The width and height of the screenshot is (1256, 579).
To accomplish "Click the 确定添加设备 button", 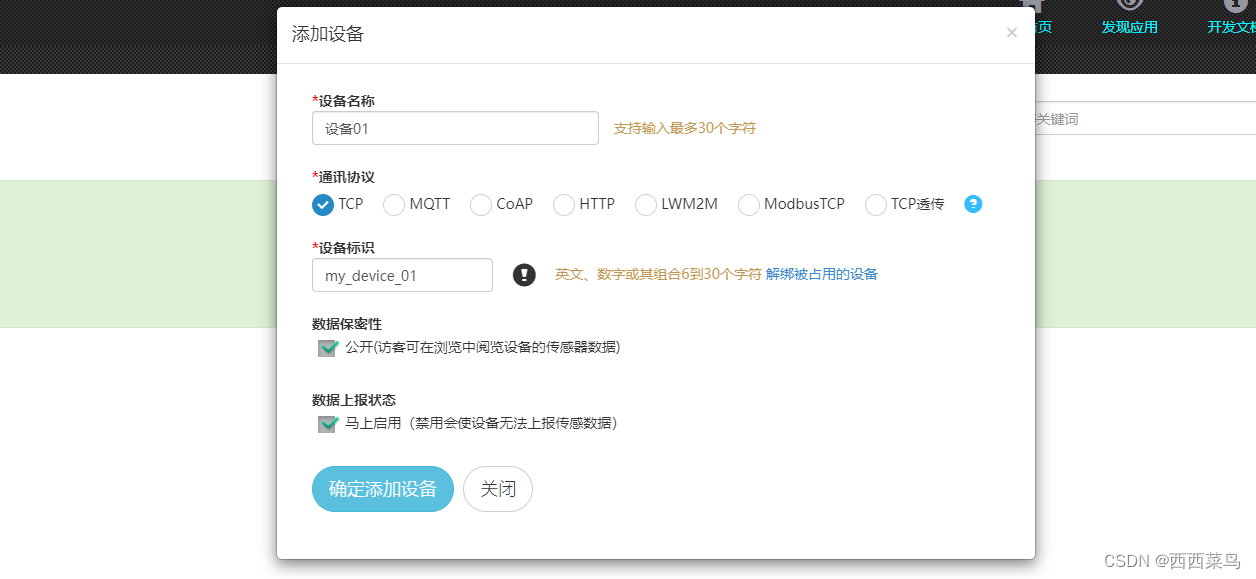I will pos(383,489).
